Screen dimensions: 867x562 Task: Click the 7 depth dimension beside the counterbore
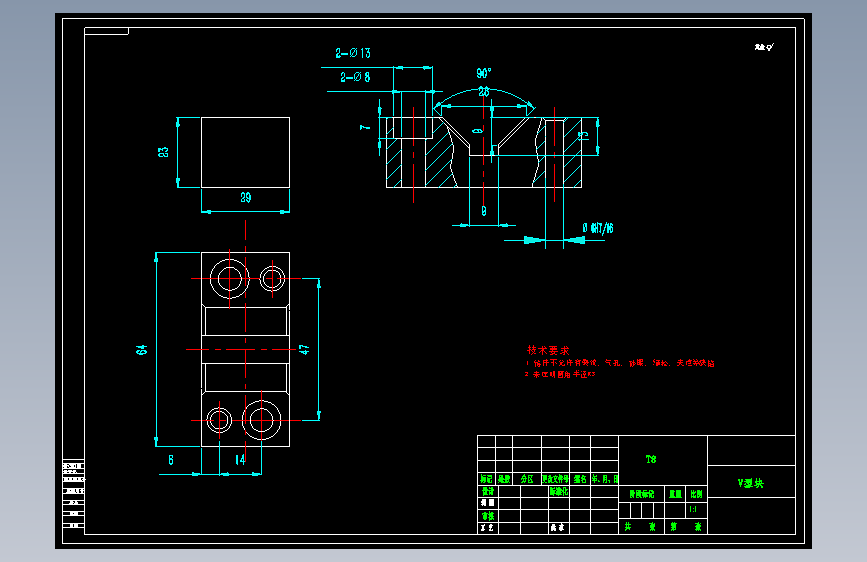point(365,128)
